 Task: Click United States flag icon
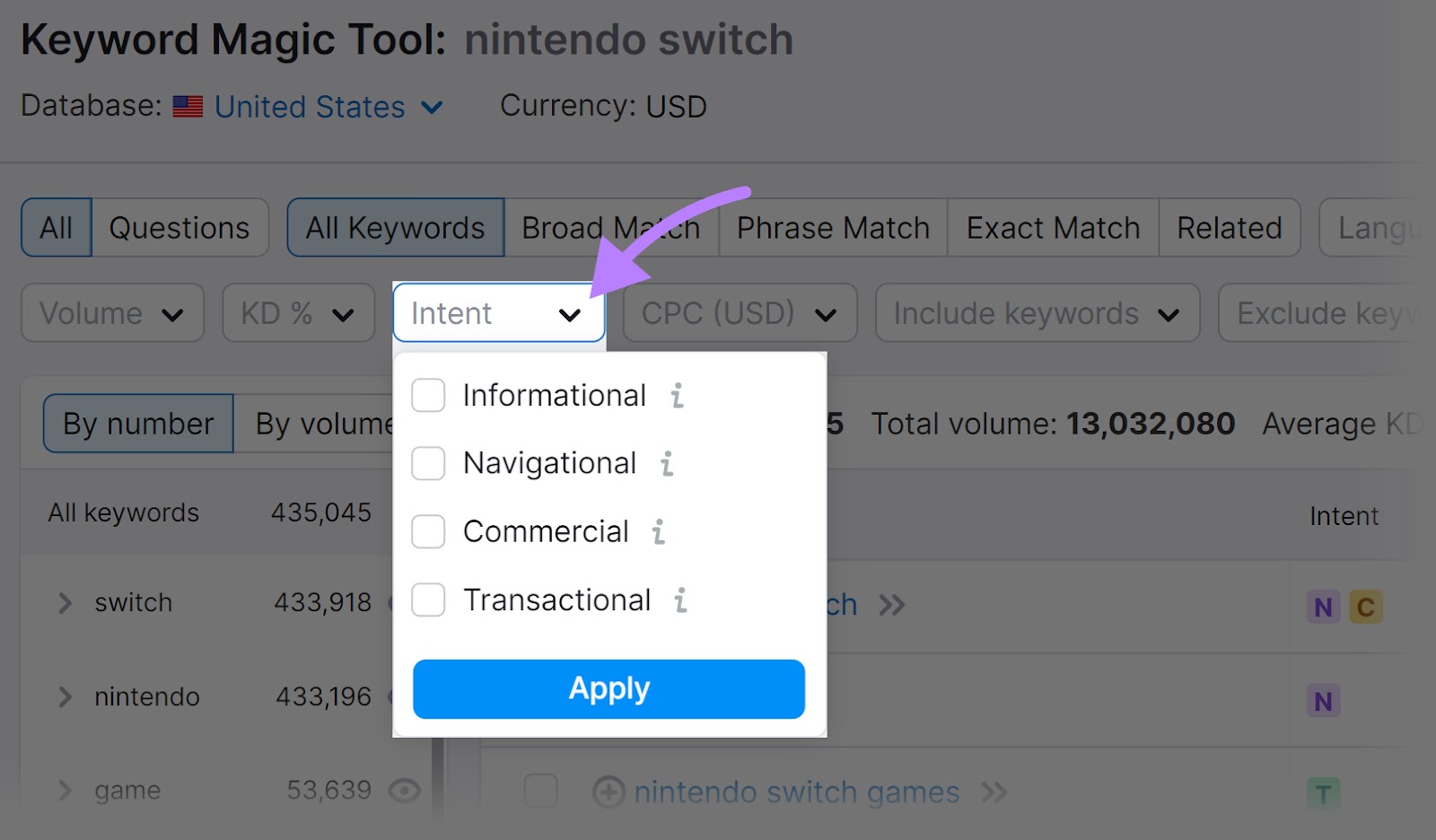coord(188,107)
